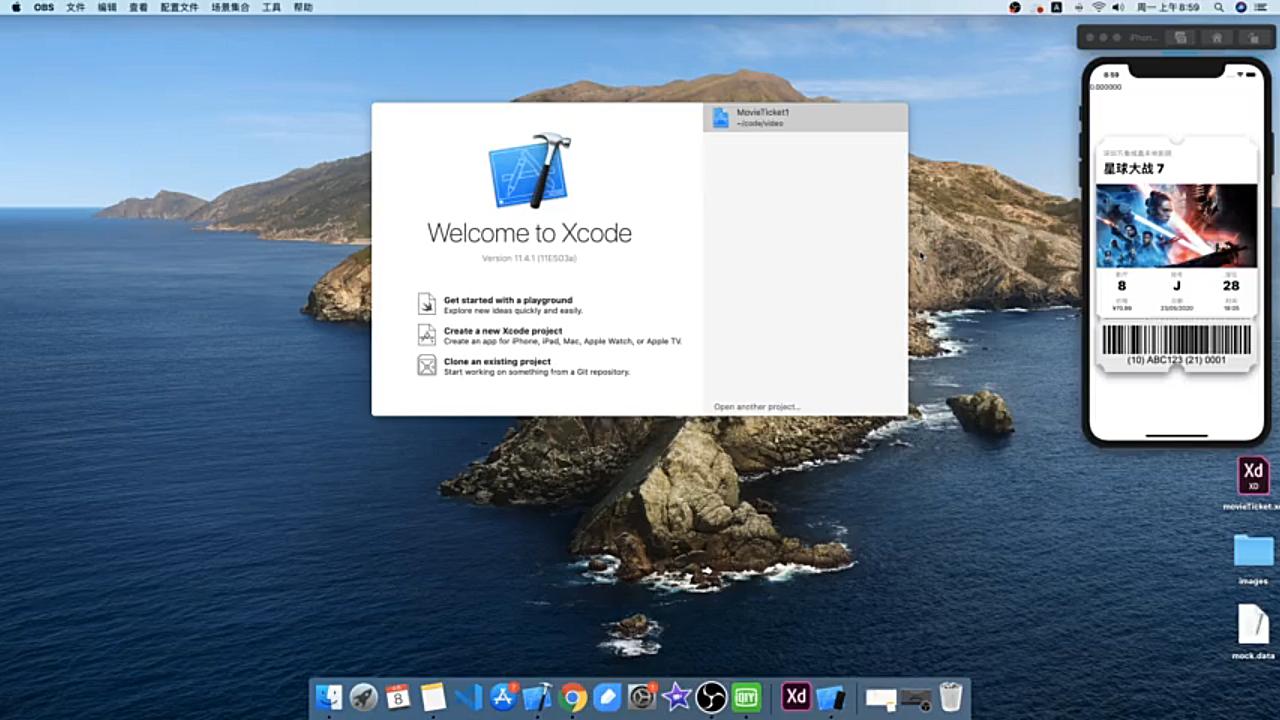The width and height of the screenshot is (1280, 720).
Task: Click the playground icon in Welcome window
Action: point(427,304)
